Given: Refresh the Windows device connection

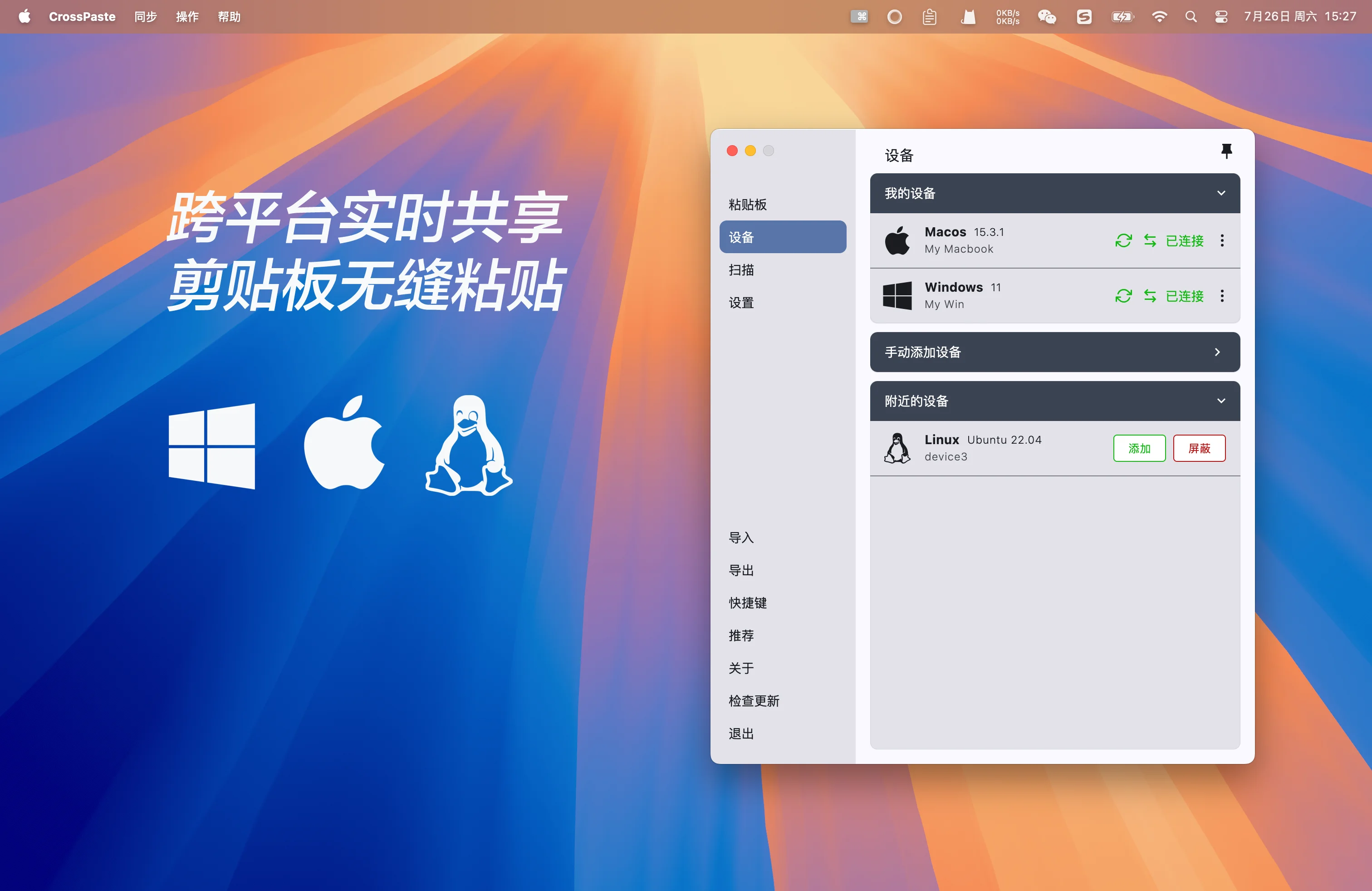Looking at the screenshot, I should point(1123,296).
